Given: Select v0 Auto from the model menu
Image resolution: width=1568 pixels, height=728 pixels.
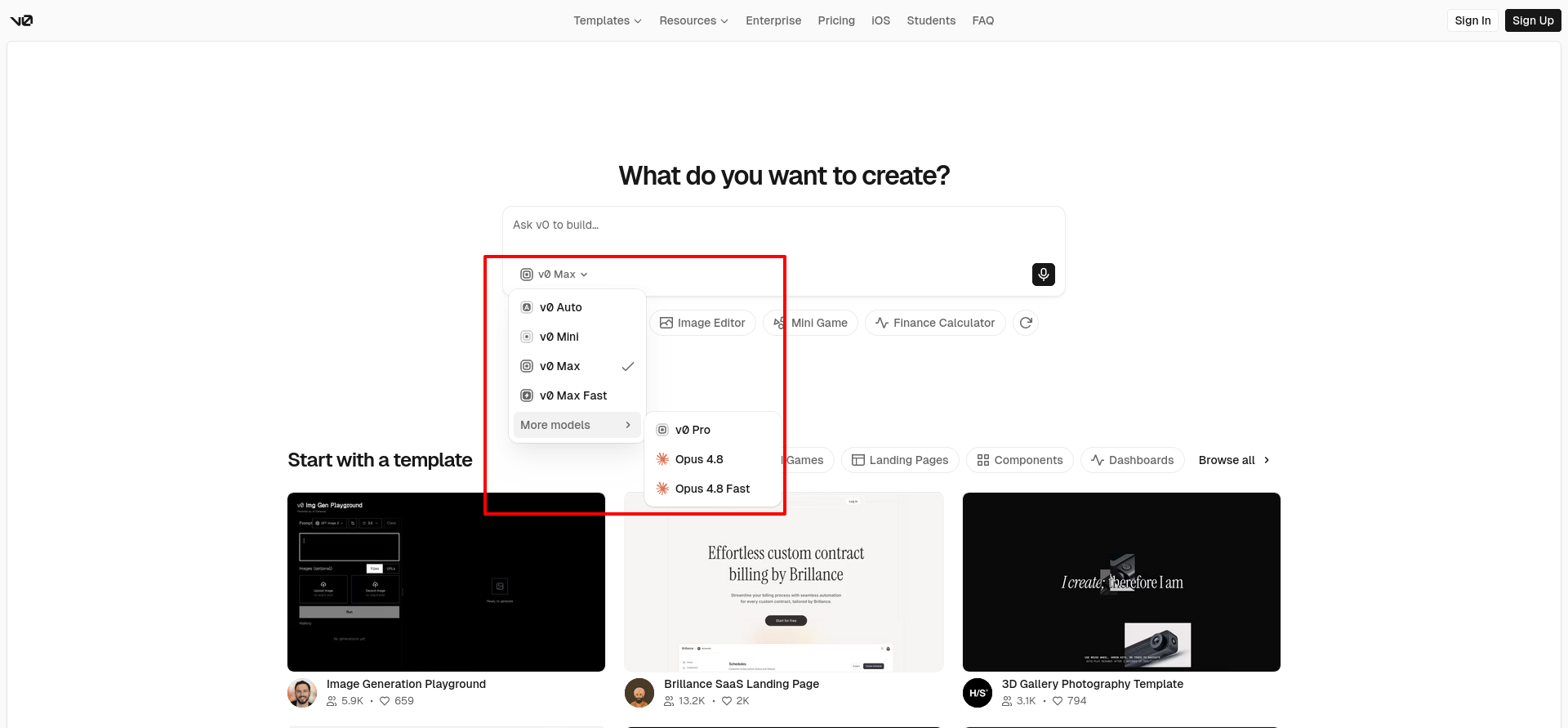Looking at the screenshot, I should pos(577,307).
